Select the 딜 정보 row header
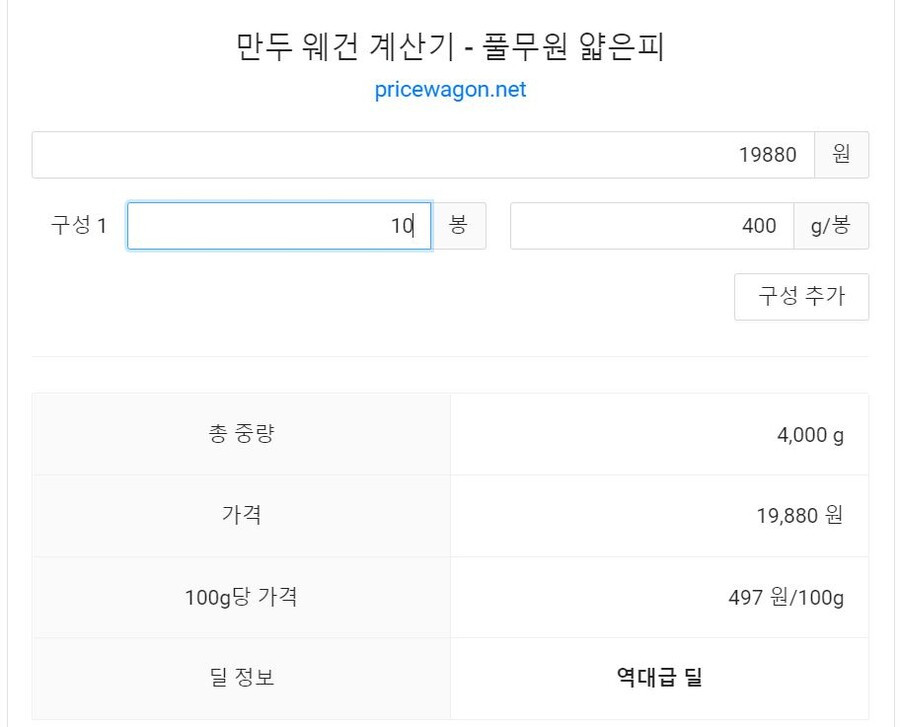This screenshot has width=900, height=727. point(241,678)
